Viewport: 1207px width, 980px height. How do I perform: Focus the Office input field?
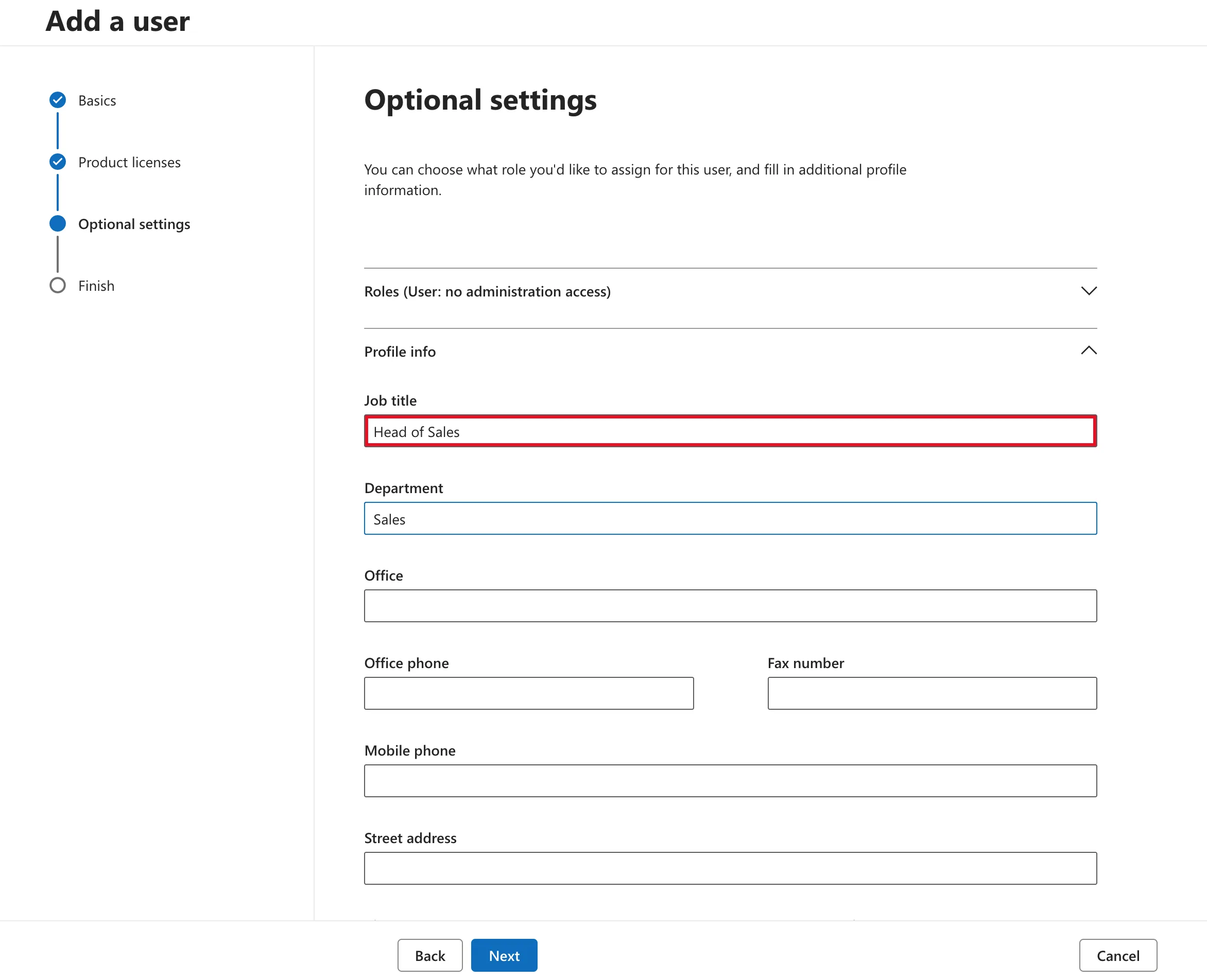(730, 606)
